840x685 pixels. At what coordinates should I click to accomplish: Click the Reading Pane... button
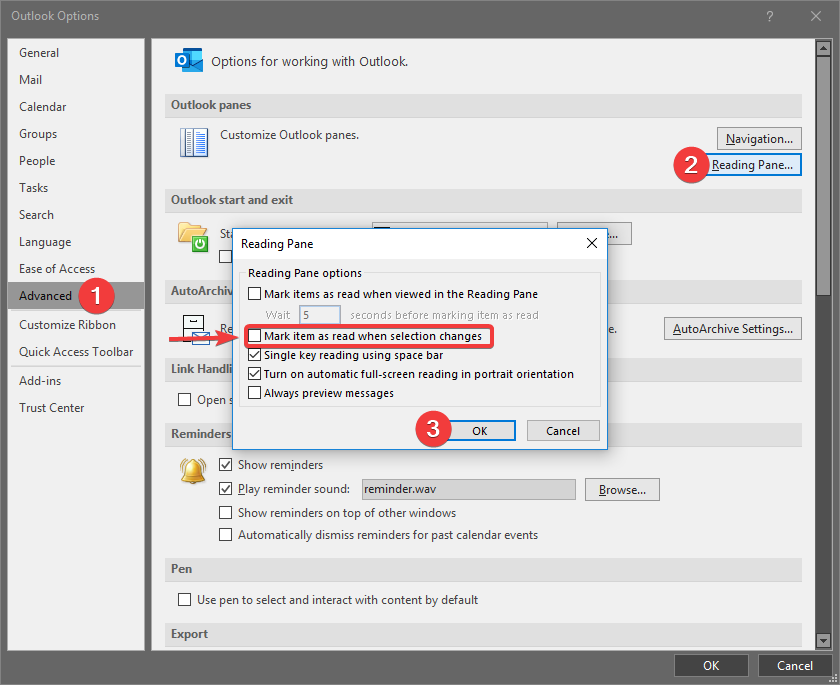pyautogui.click(x=752, y=164)
